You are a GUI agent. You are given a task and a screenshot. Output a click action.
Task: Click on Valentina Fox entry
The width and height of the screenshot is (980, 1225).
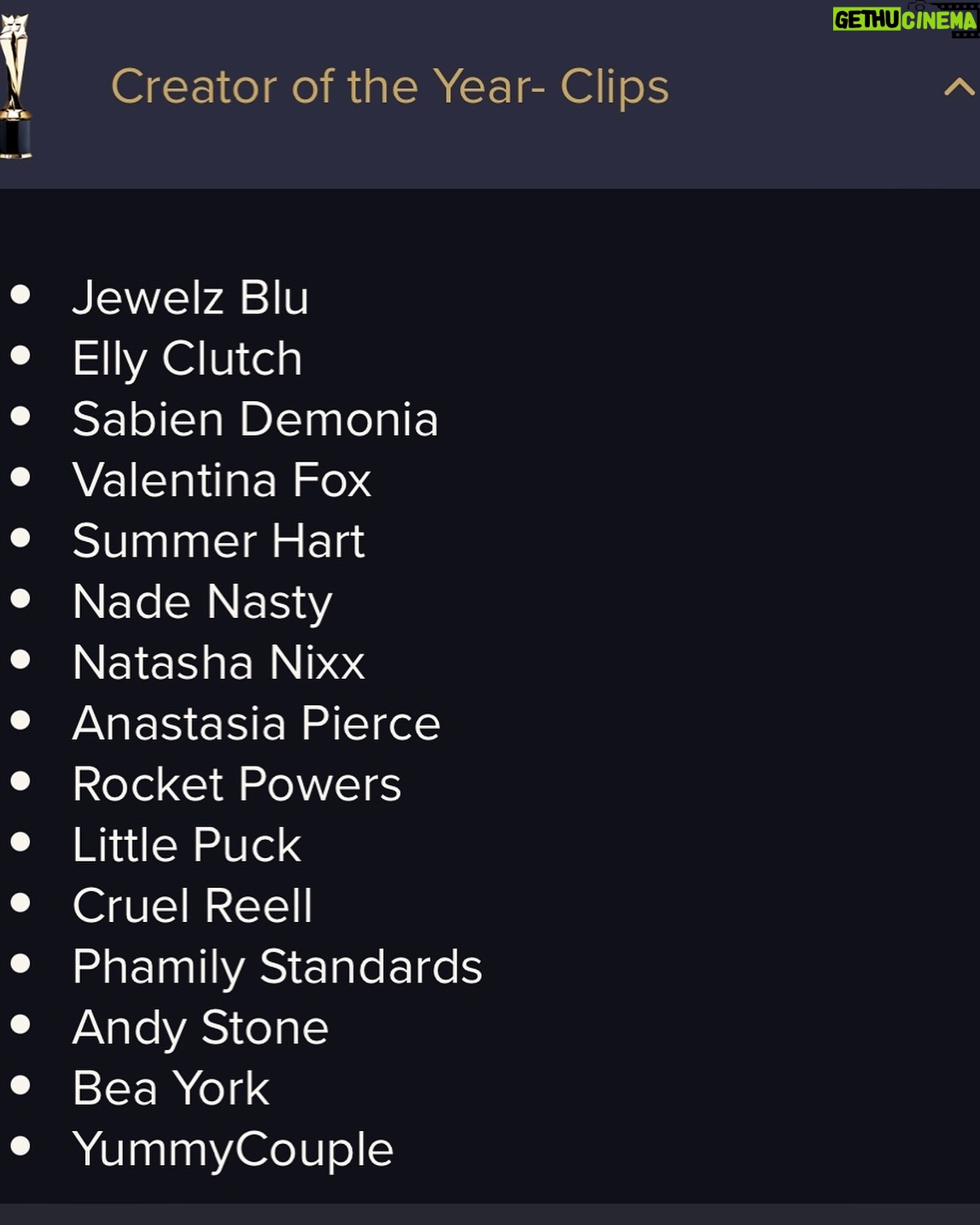click(x=222, y=480)
